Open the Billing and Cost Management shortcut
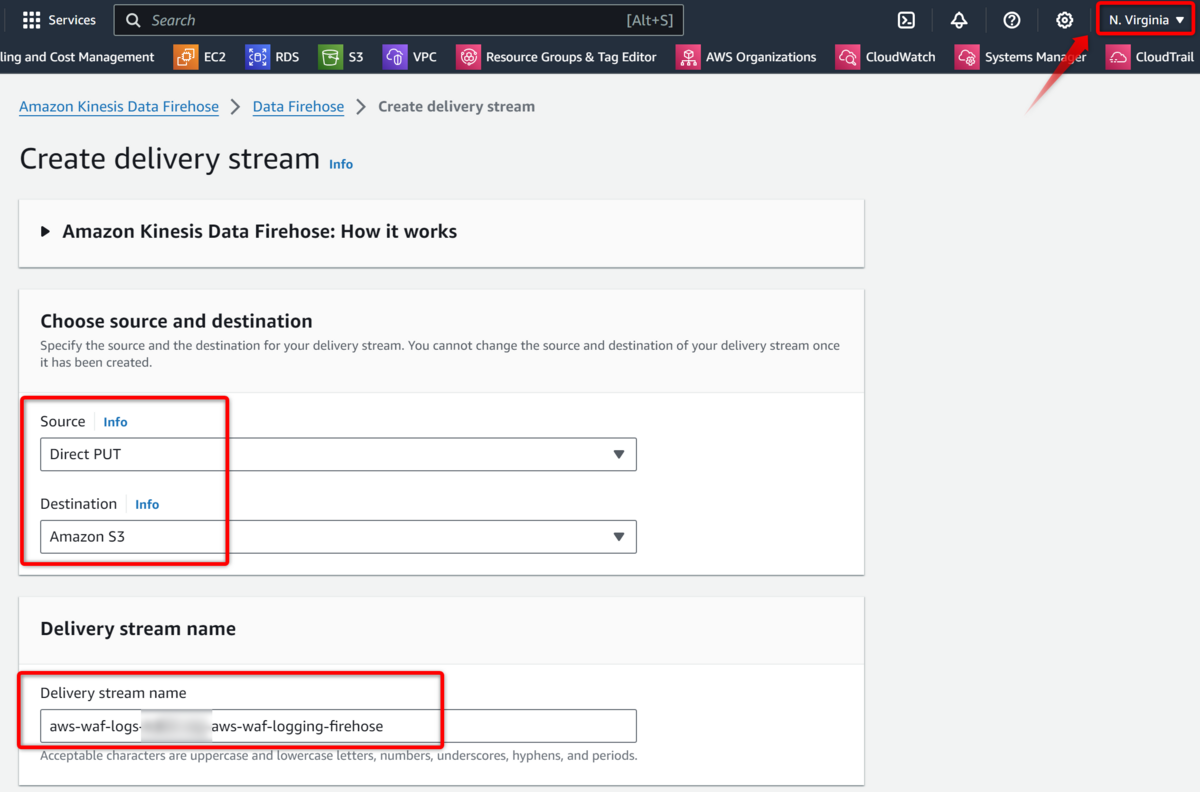Viewport: 1200px width, 792px height. pyautogui.click(x=77, y=57)
